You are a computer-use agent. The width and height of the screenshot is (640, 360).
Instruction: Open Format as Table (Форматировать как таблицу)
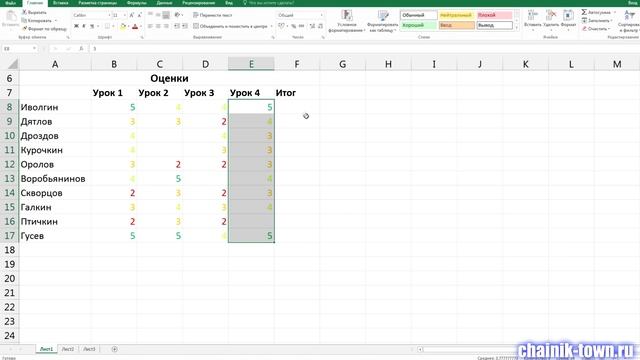382,21
